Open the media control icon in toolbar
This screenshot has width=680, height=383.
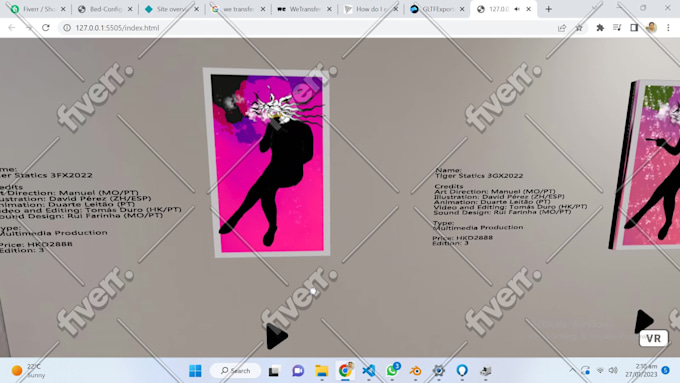[617, 28]
